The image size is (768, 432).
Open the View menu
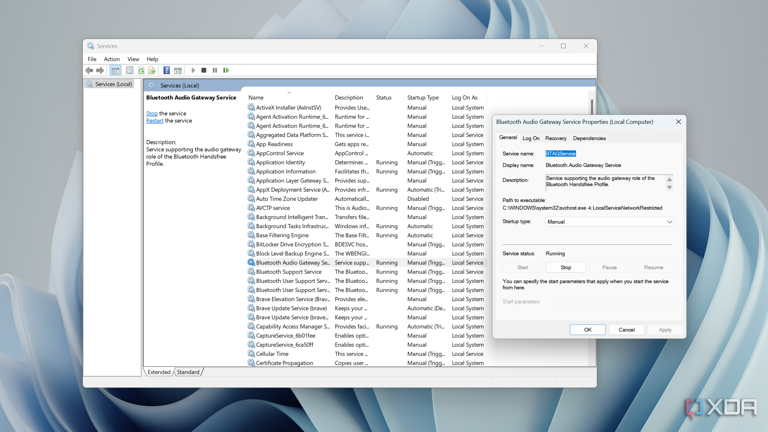(133, 59)
